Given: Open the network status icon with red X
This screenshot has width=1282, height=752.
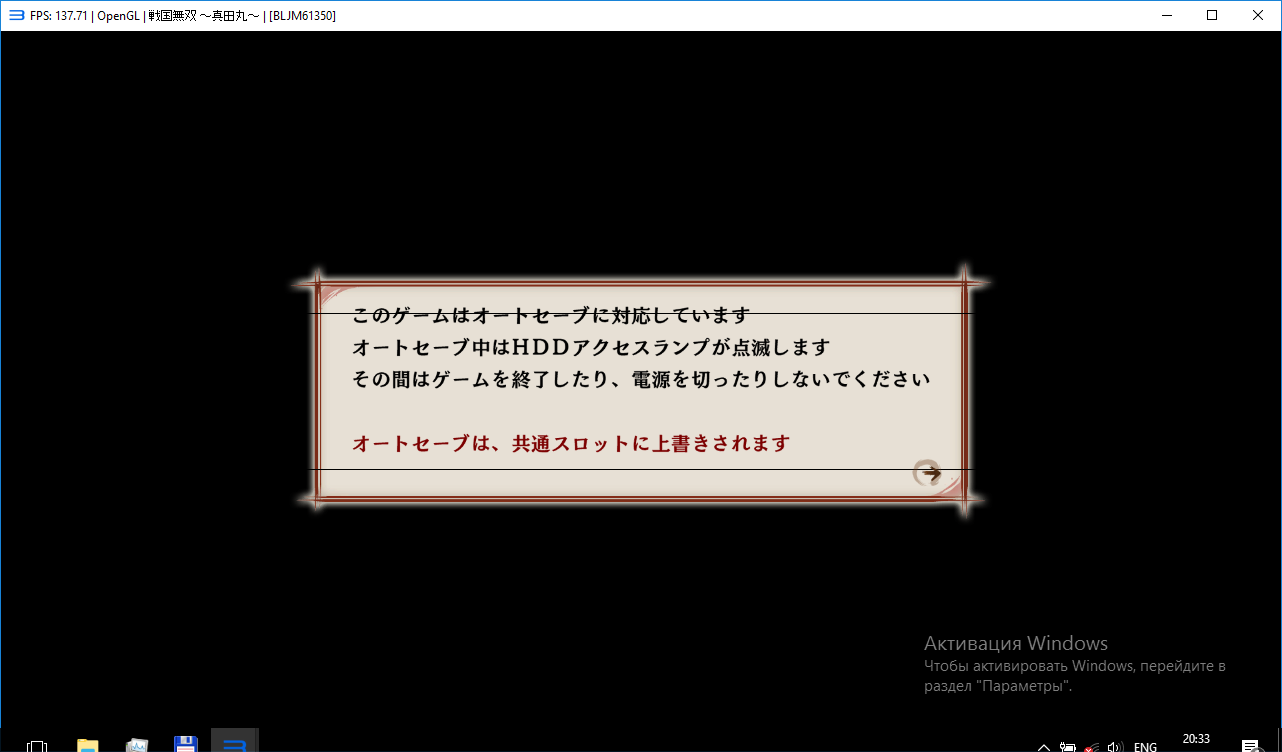Looking at the screenshot, I should coord(1092,747).
